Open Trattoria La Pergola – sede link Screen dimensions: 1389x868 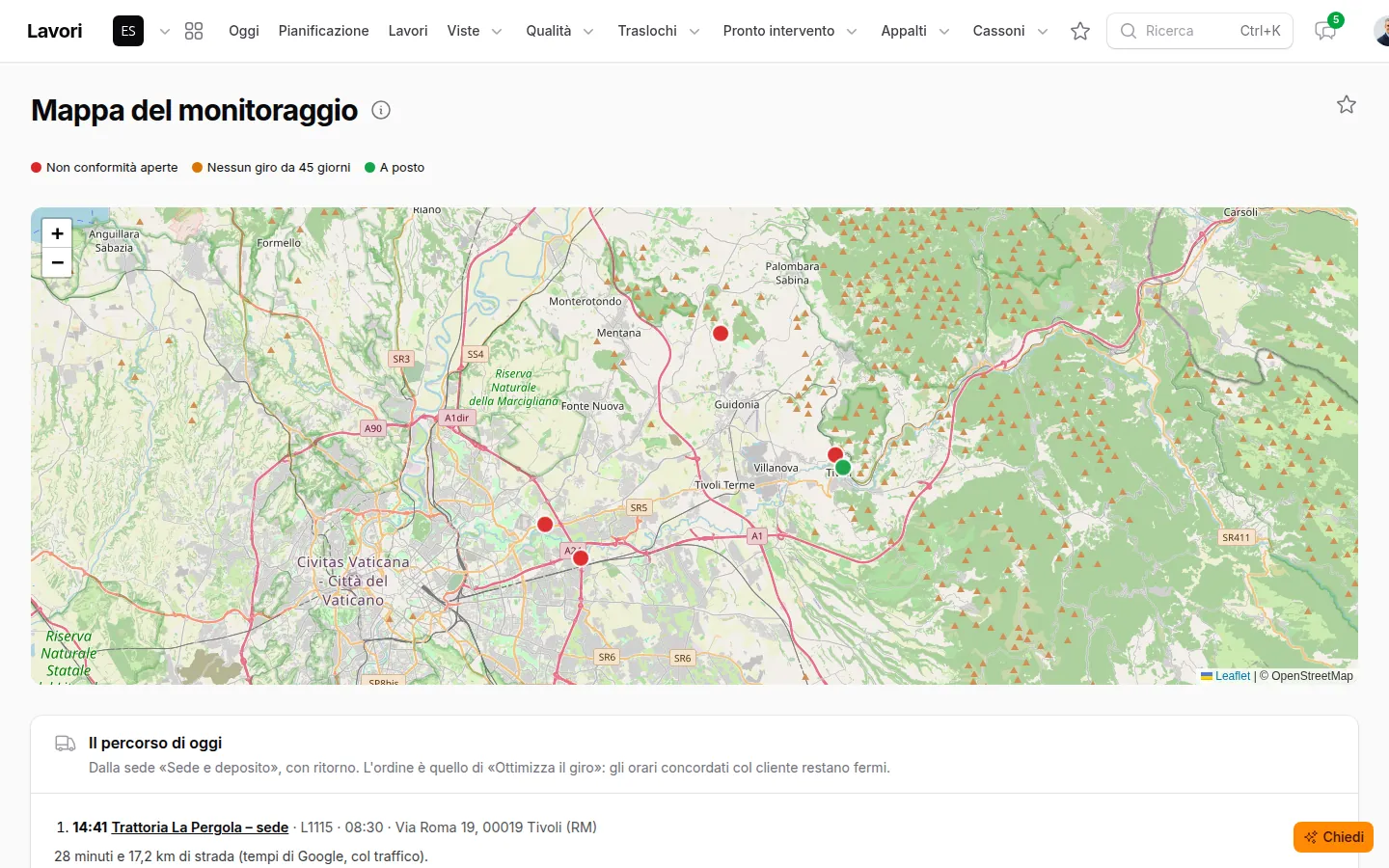pyautogui.click(x=200, y=827)
